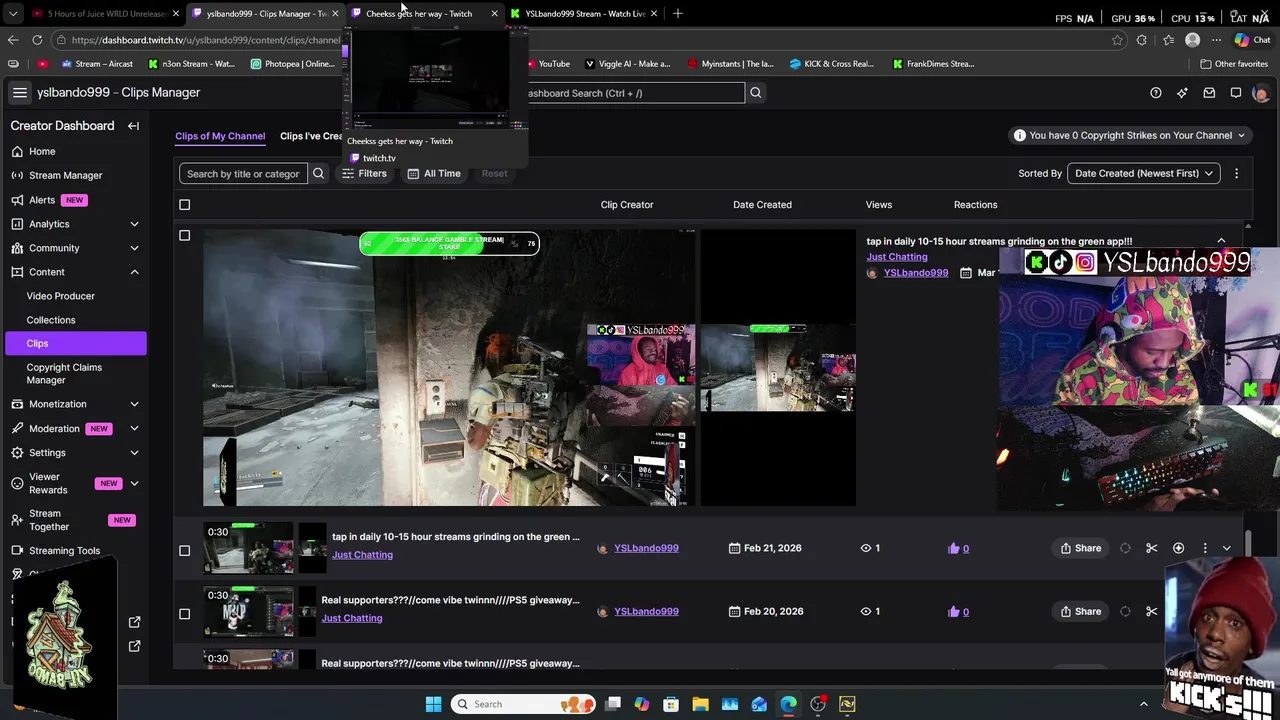
Task: Open Stream Manager in the sidebar
Action: click(65, 175)
